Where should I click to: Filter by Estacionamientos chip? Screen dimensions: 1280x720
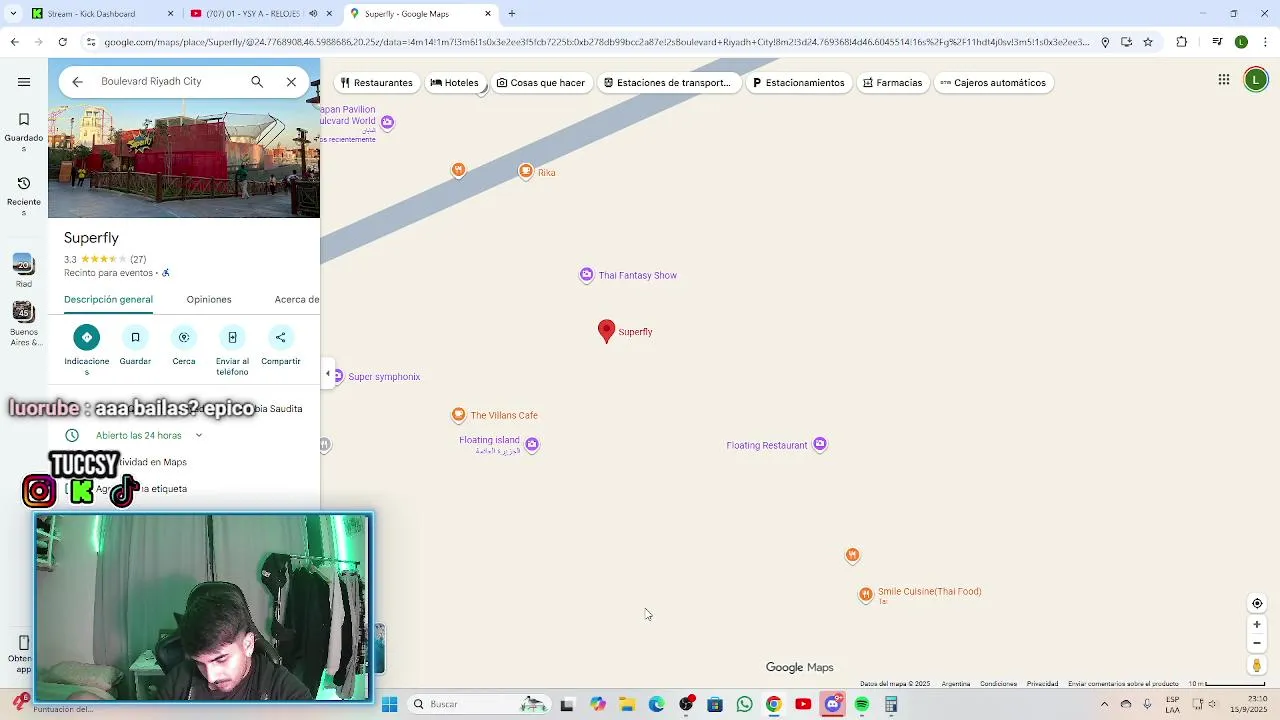click(798, 83)
